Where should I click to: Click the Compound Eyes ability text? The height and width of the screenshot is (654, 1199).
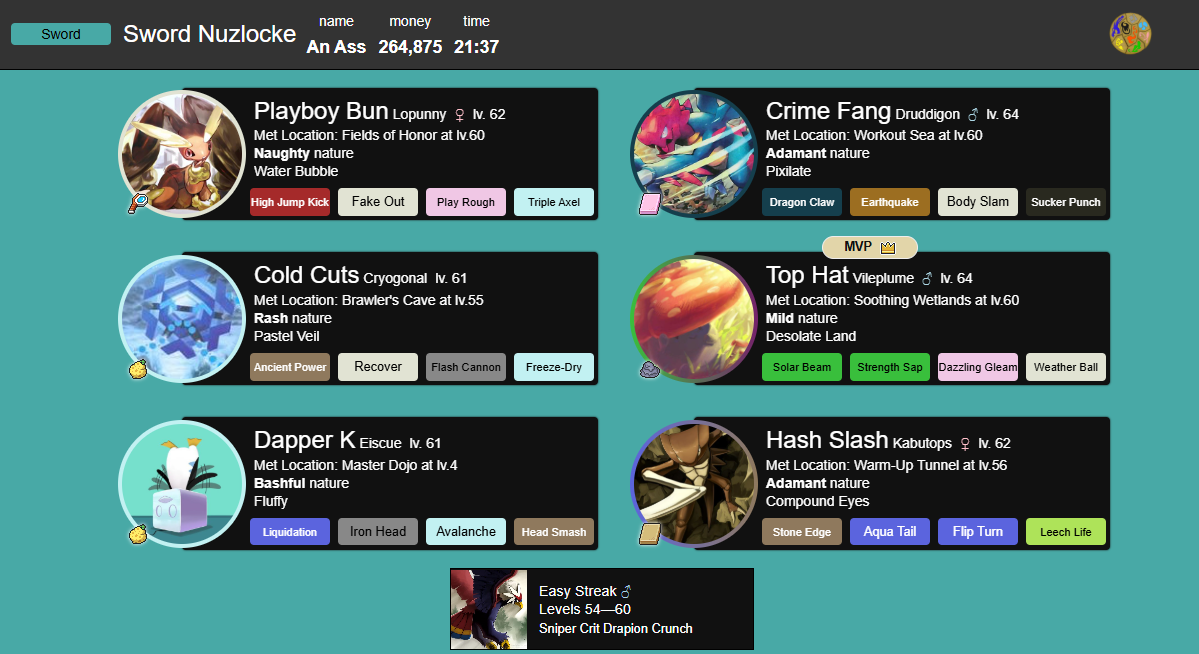click(817, 502)
